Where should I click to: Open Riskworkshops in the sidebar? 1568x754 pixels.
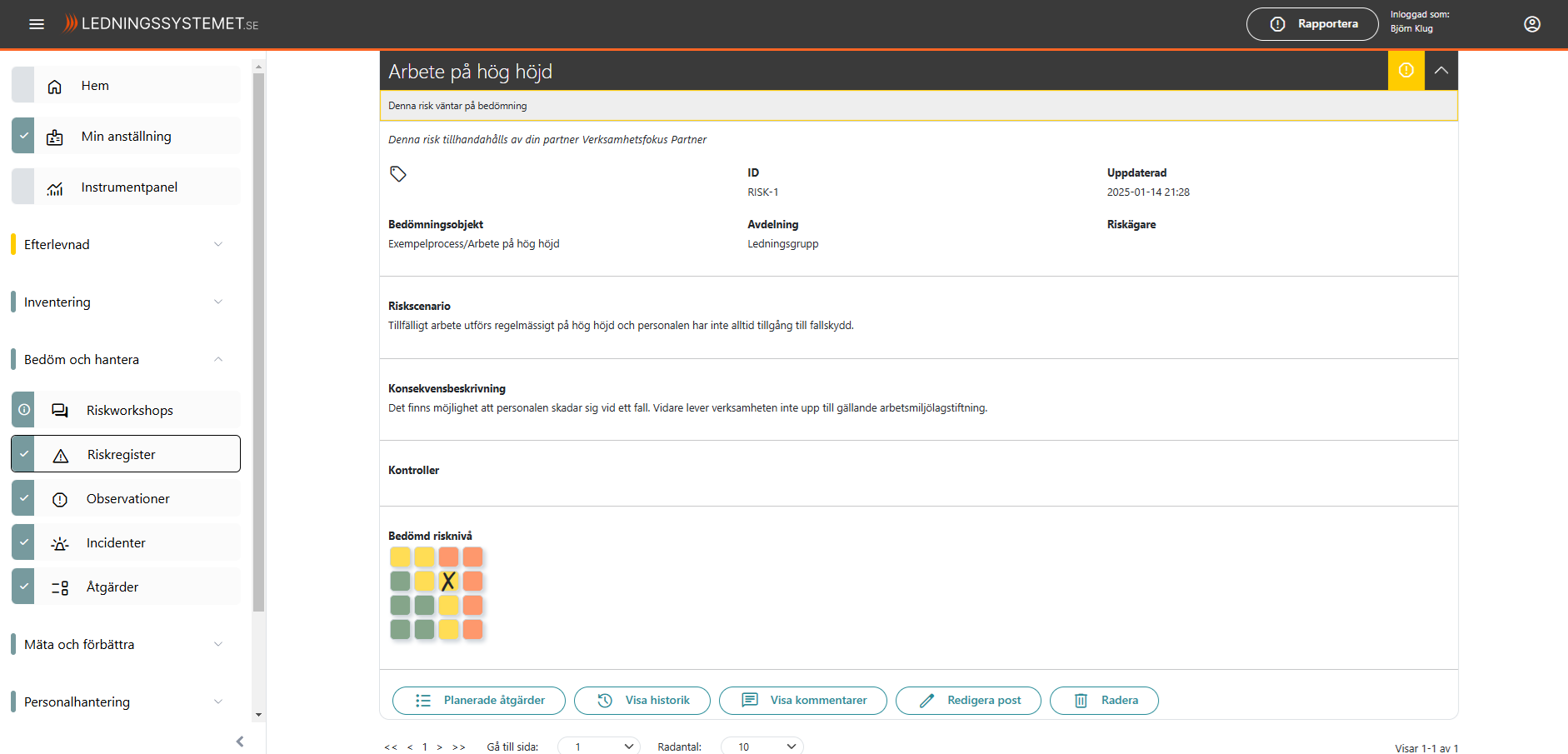tap(129, 410)
